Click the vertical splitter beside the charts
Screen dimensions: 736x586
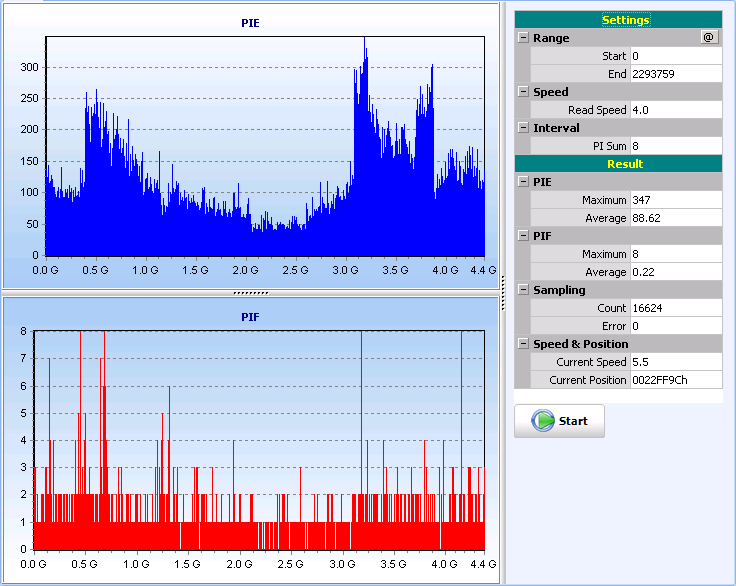(502, 280)
